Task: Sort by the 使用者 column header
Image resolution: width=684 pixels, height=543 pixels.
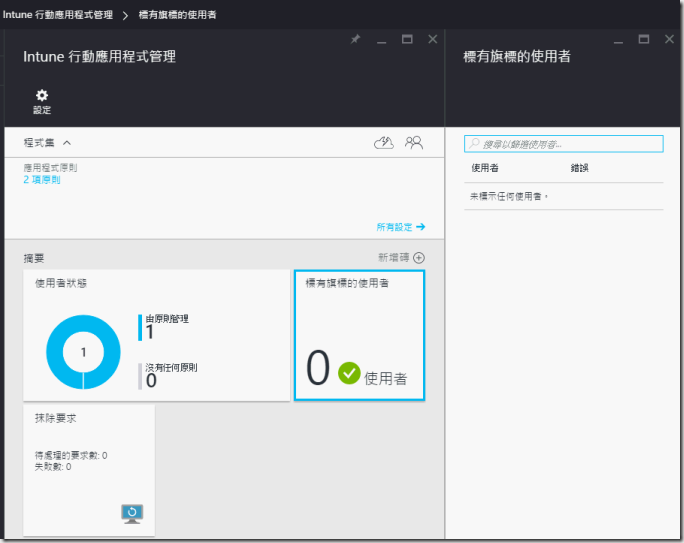Action: (485, 168)
